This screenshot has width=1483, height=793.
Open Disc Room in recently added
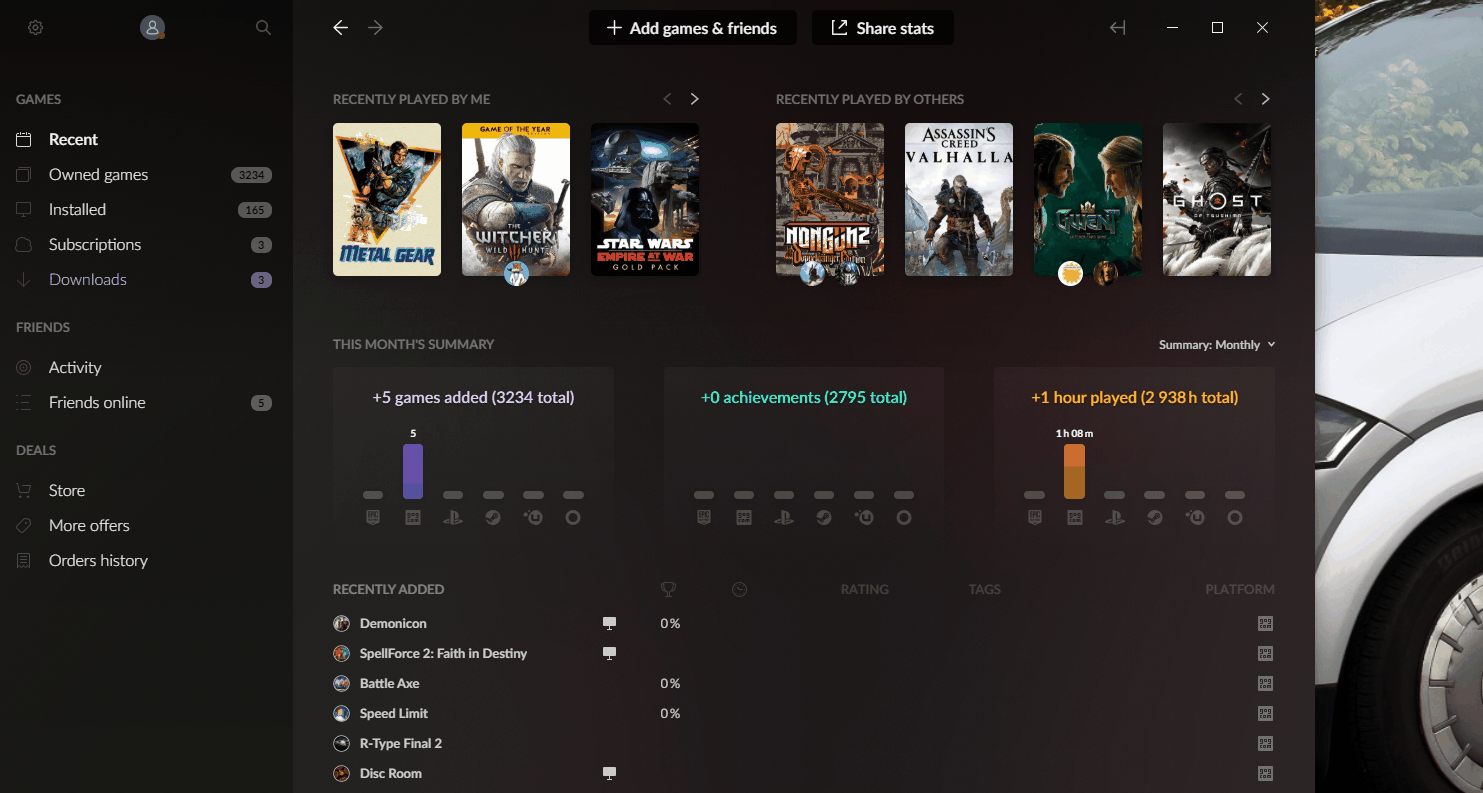391,773
